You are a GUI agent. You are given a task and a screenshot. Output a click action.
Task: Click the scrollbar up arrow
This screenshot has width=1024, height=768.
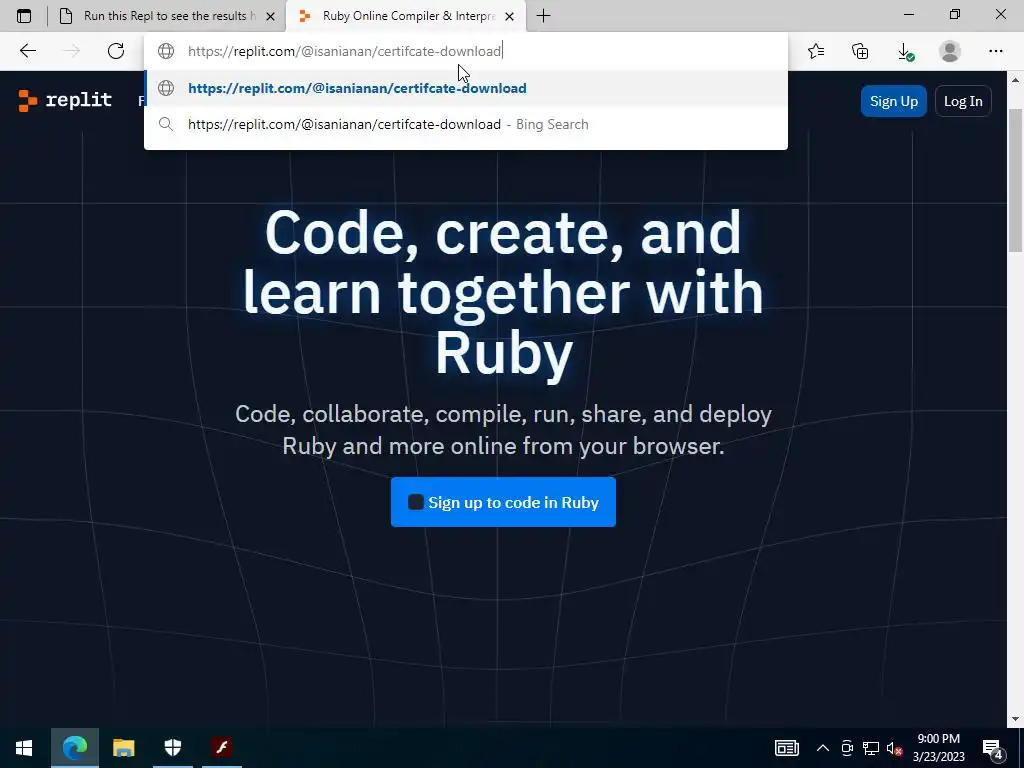click(1016, 80)
